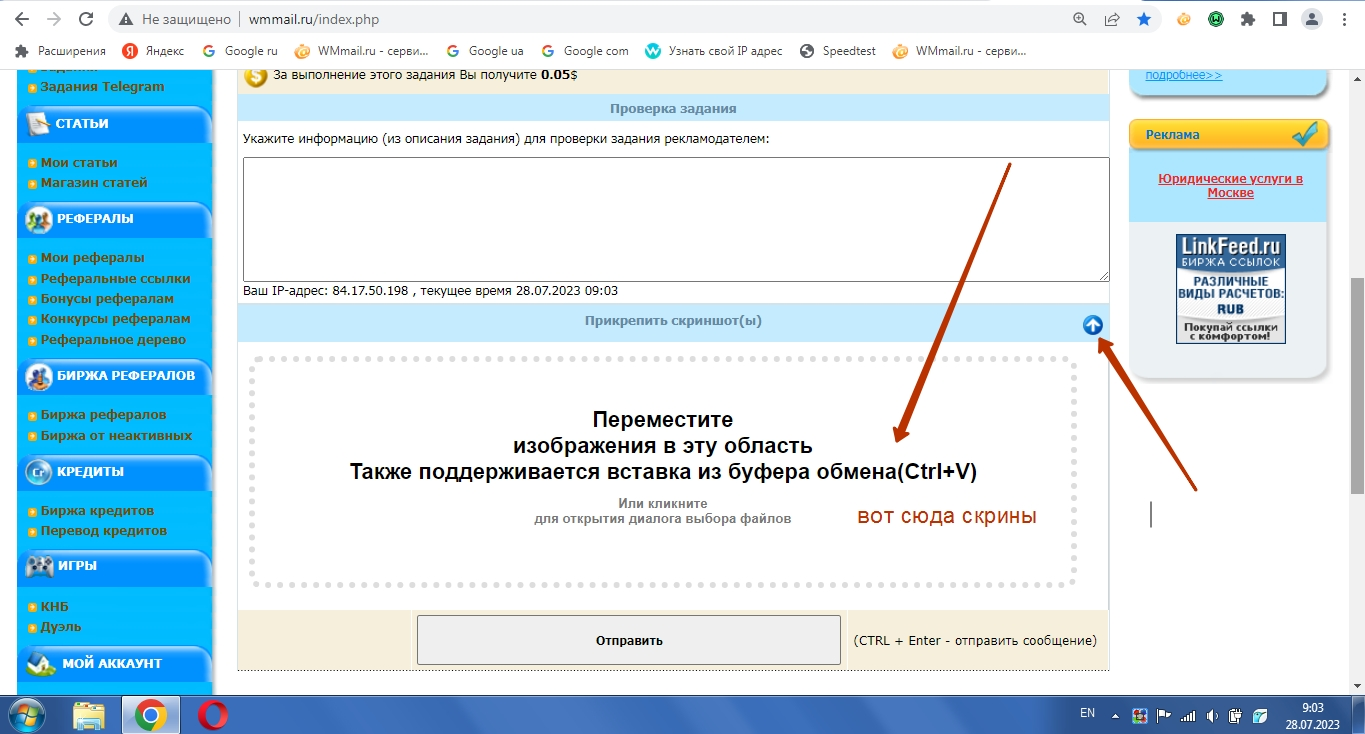
Task: Toggle the browser side panel icon
Action: pyautogui.click(x=1279, y=19)
